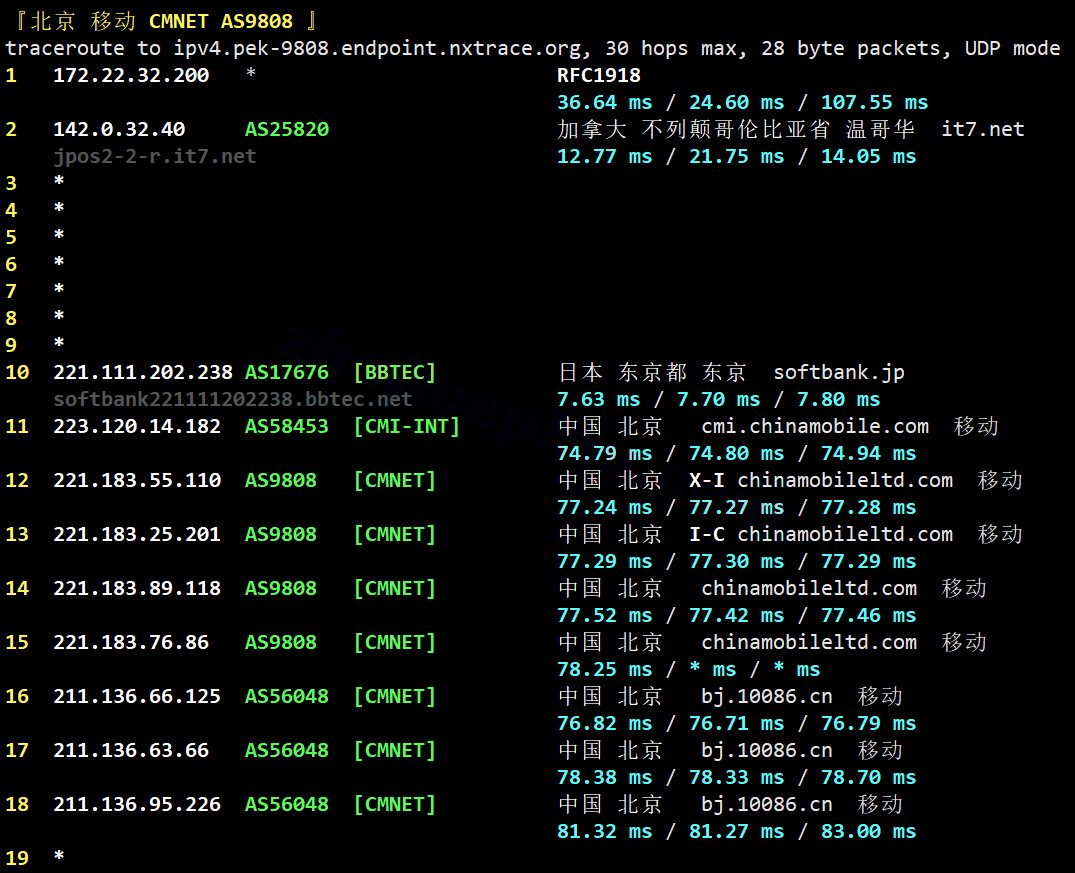Image resolution: width=1075 pixels, height=873 pixels.
Task: Click IP 221.183.76.86 on hop 15
Action: pyautogui.click(x=131, y=642)
